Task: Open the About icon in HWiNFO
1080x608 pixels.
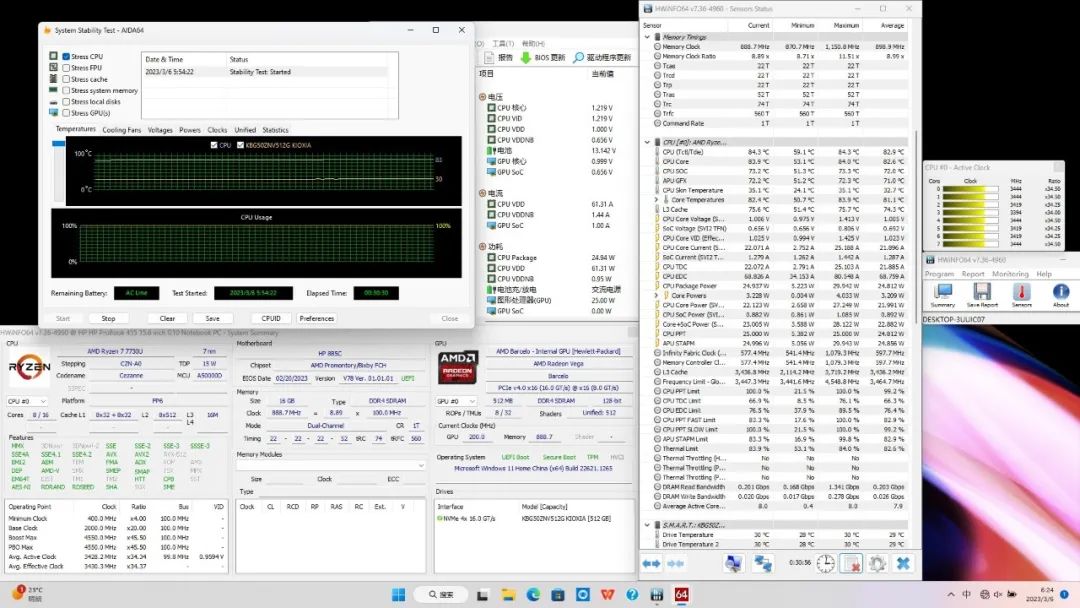Action: [x=1061, y=292]
